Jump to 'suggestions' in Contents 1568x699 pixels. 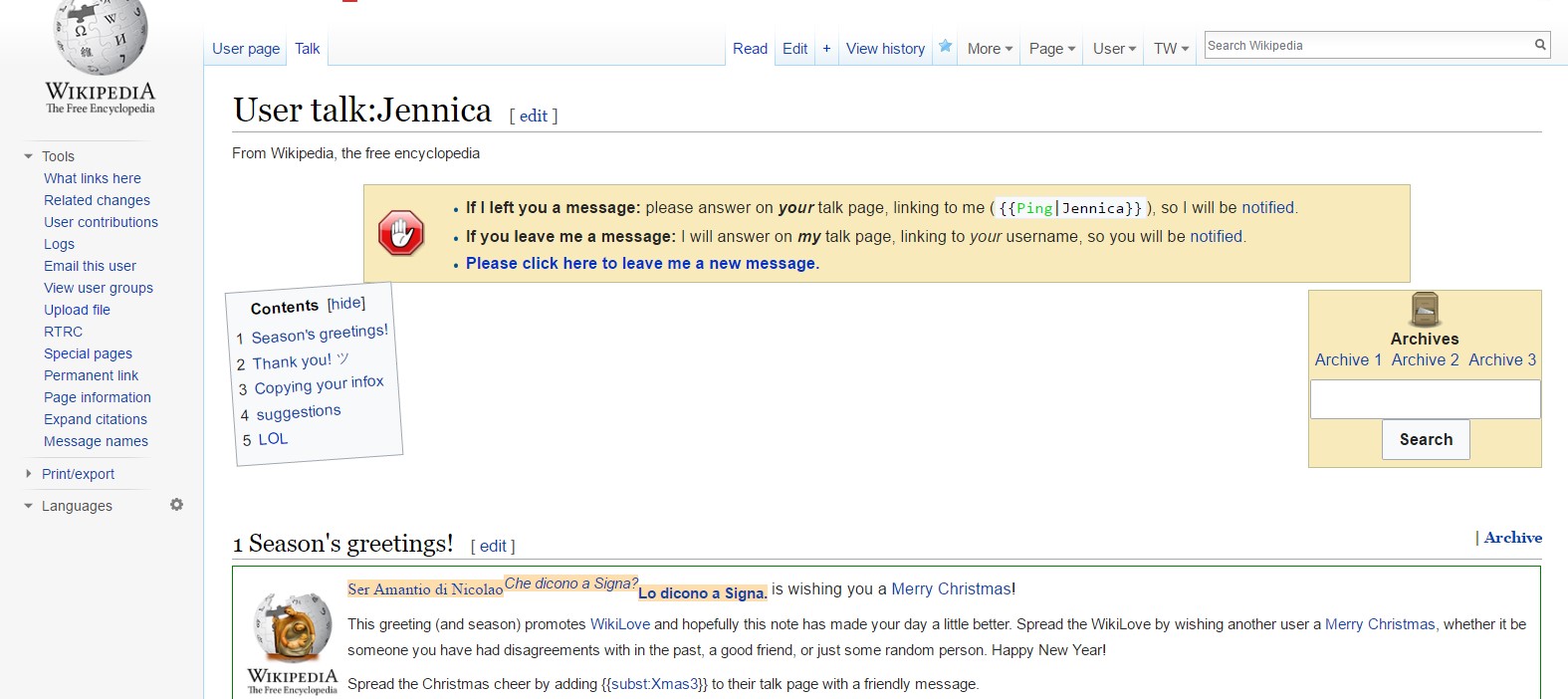[x=299, y=412]
